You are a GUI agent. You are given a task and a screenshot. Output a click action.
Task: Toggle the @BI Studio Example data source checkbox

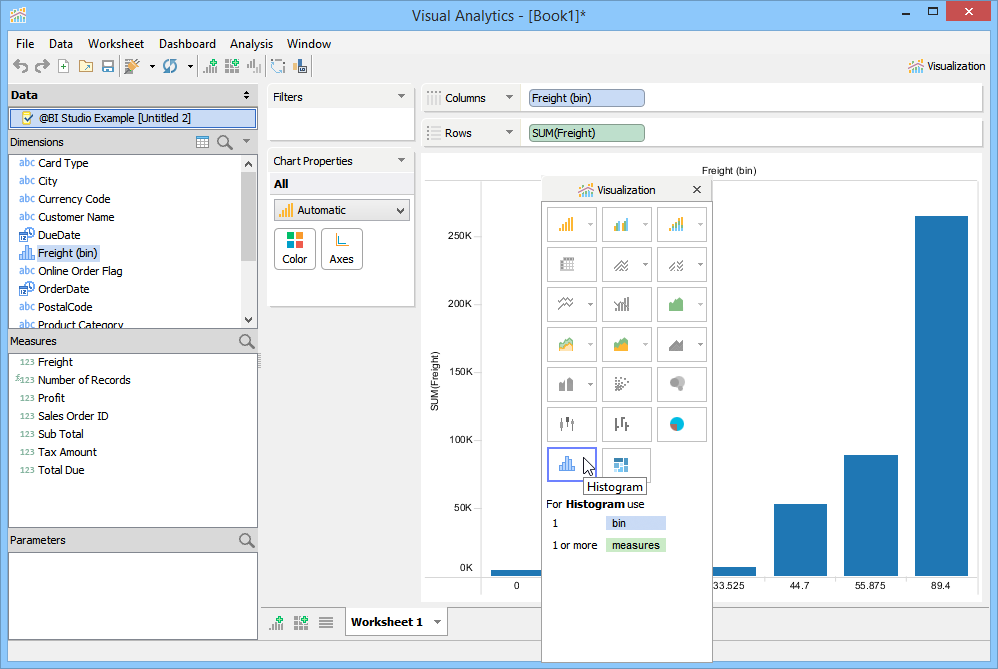(27, 118)
